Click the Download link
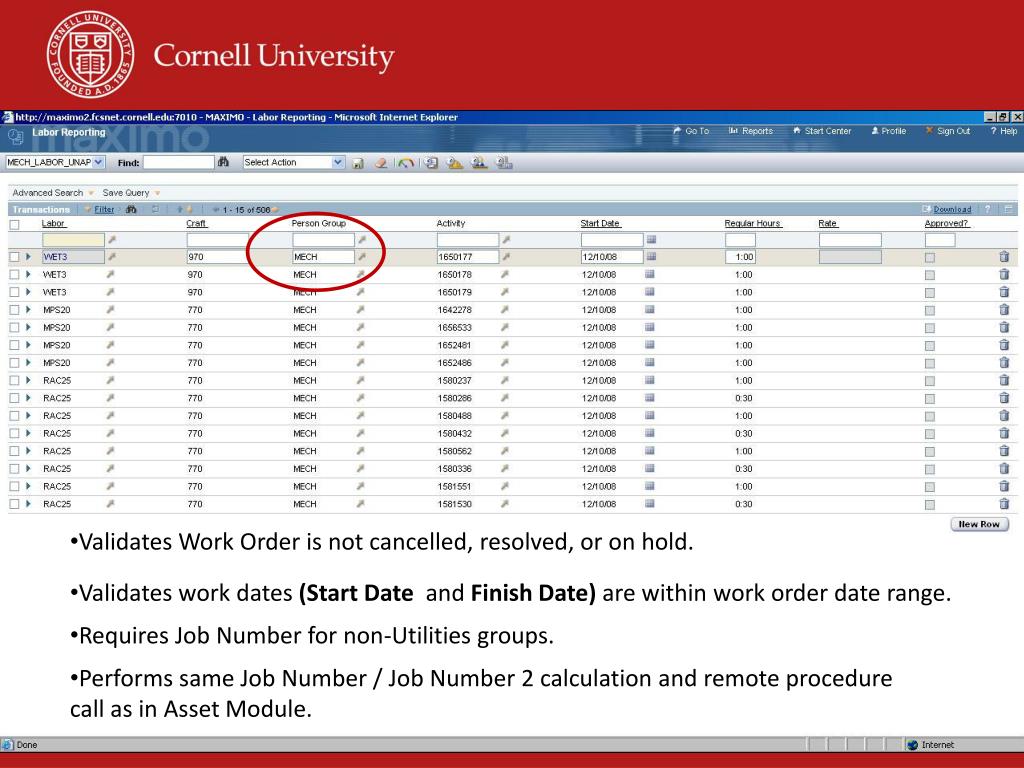Screen dimensions: 1024x768 pos(952,210)
